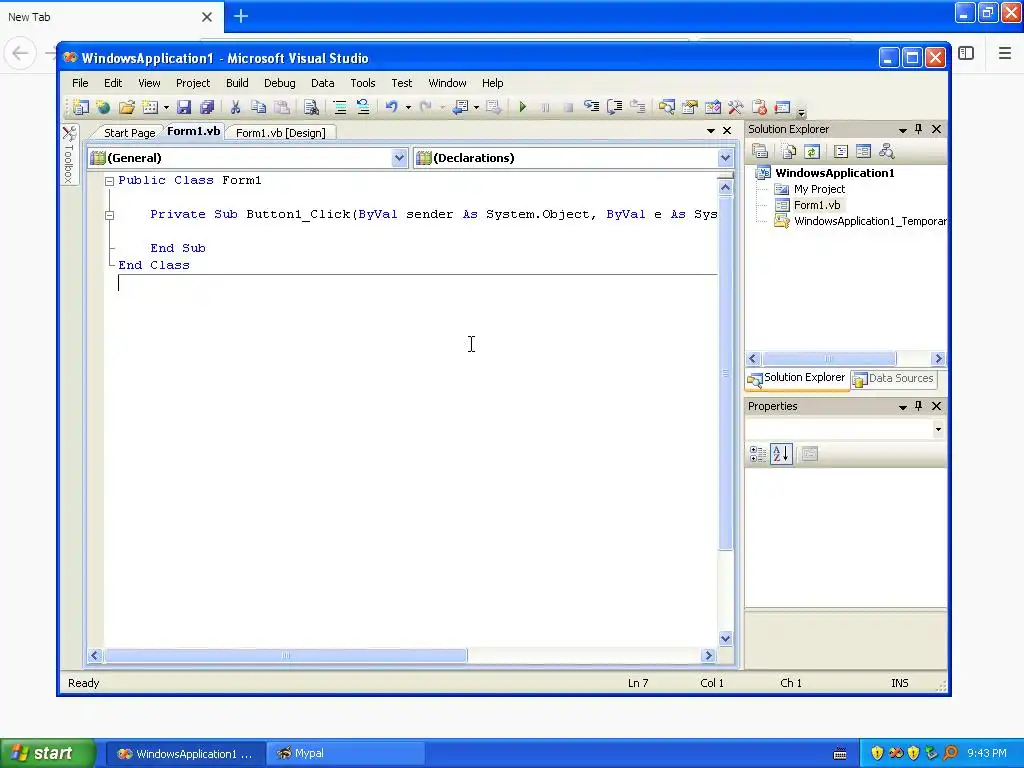Click the code editor horizontal scrollbar thumb
This screenshot has width=1024, height=768.
286,655
